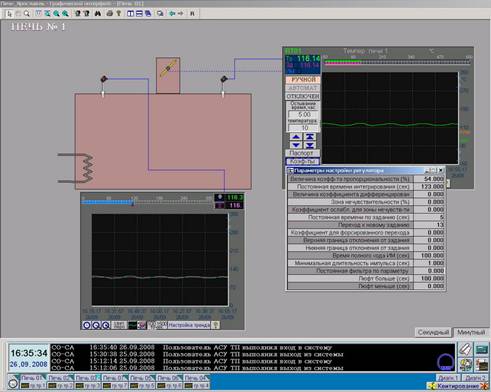Click the eraser icon beside the event log
The width and height of the screenshot is (491, 392).
click(x=465, y=349)
